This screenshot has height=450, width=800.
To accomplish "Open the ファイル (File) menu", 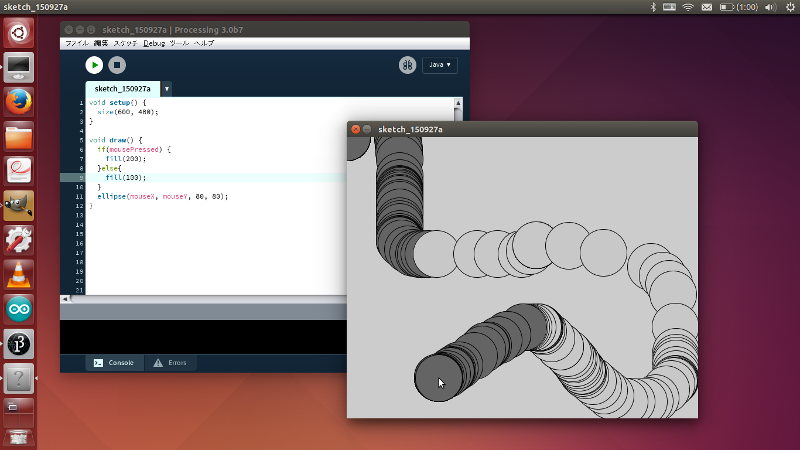I will pos(77,43).
